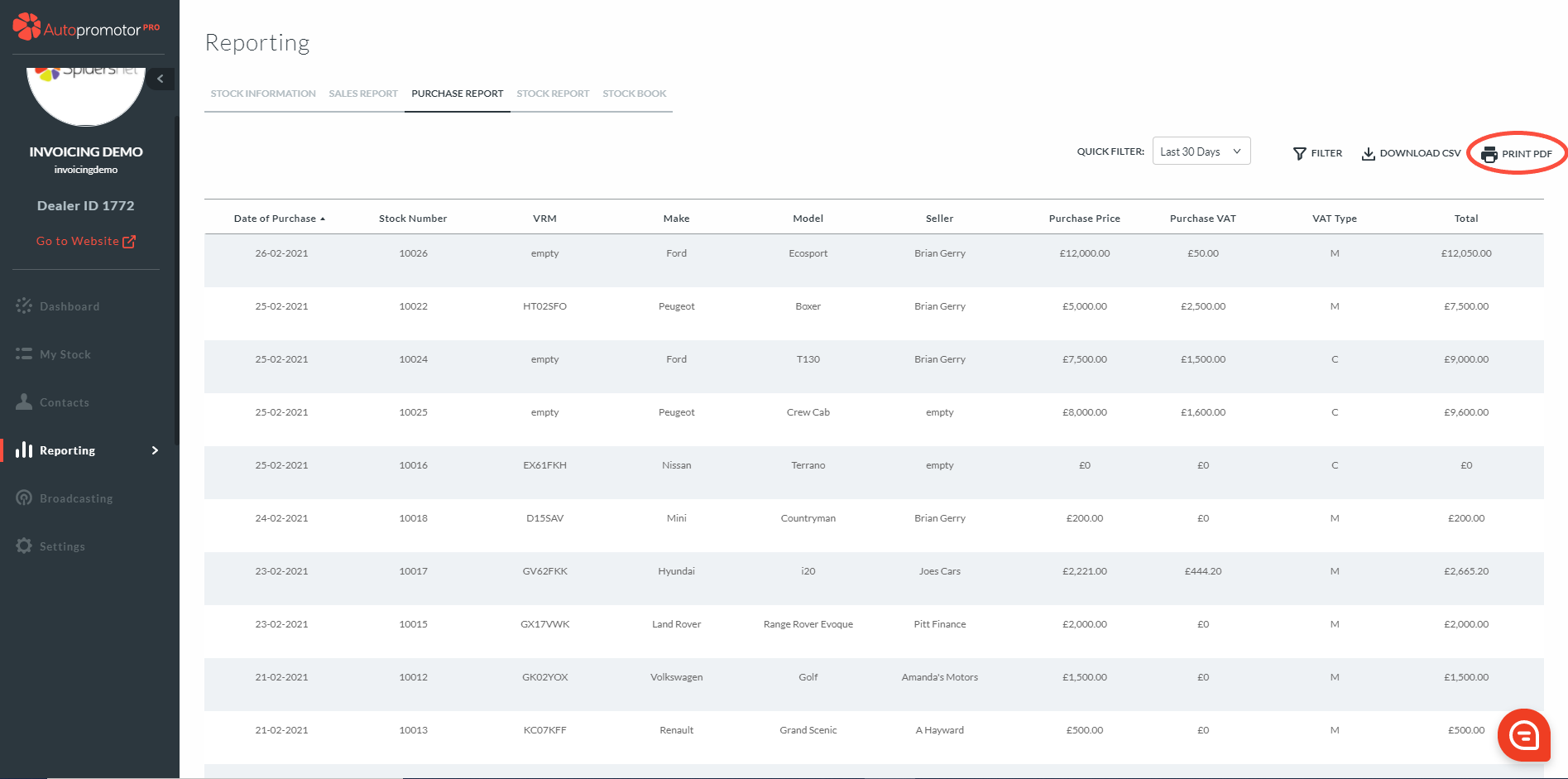Viewport: 1568px width, 779px height.
Task: Open the filter funnel option
Action: [x=1300, y=154]
